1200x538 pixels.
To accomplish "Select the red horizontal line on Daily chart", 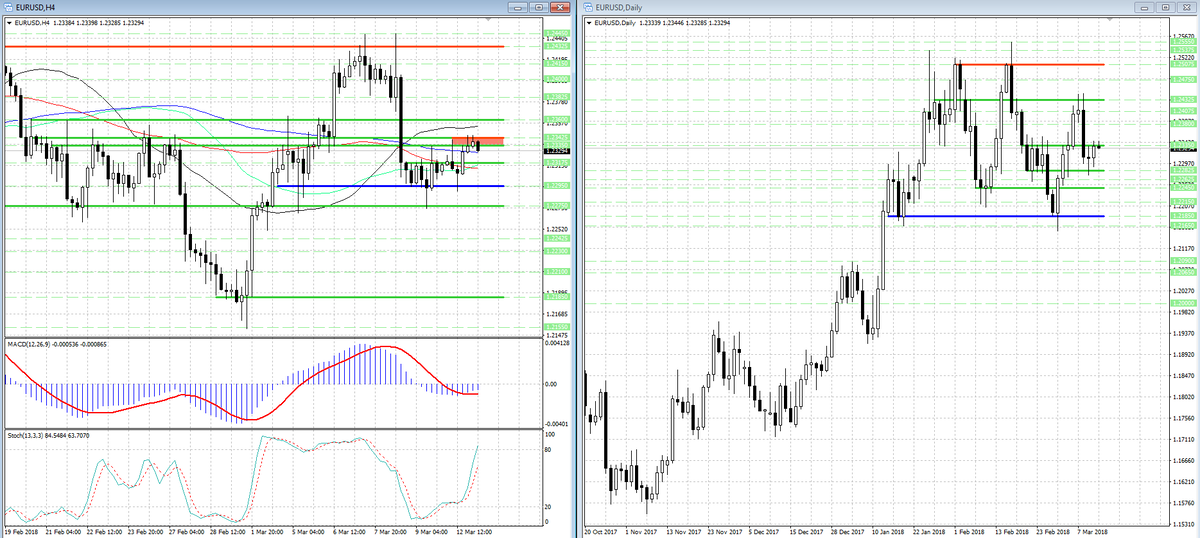I will click(1028, 64).
